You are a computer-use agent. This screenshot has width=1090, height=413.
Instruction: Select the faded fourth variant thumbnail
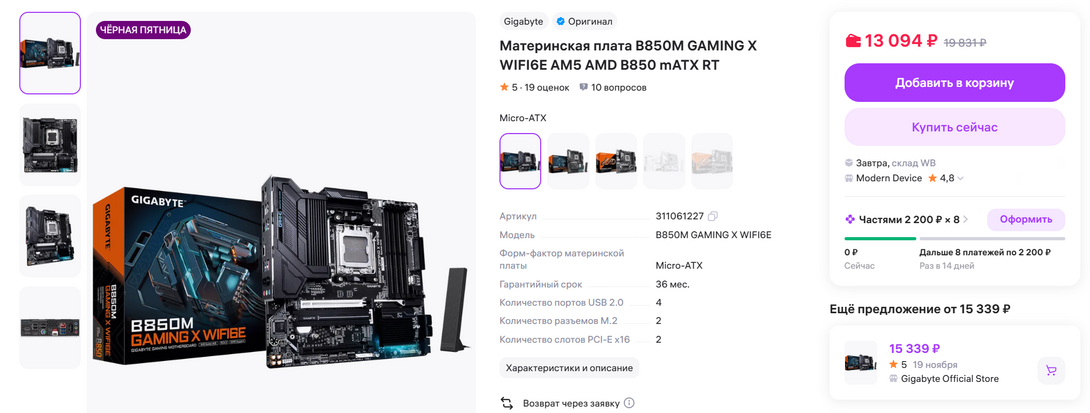click(664, 161)
